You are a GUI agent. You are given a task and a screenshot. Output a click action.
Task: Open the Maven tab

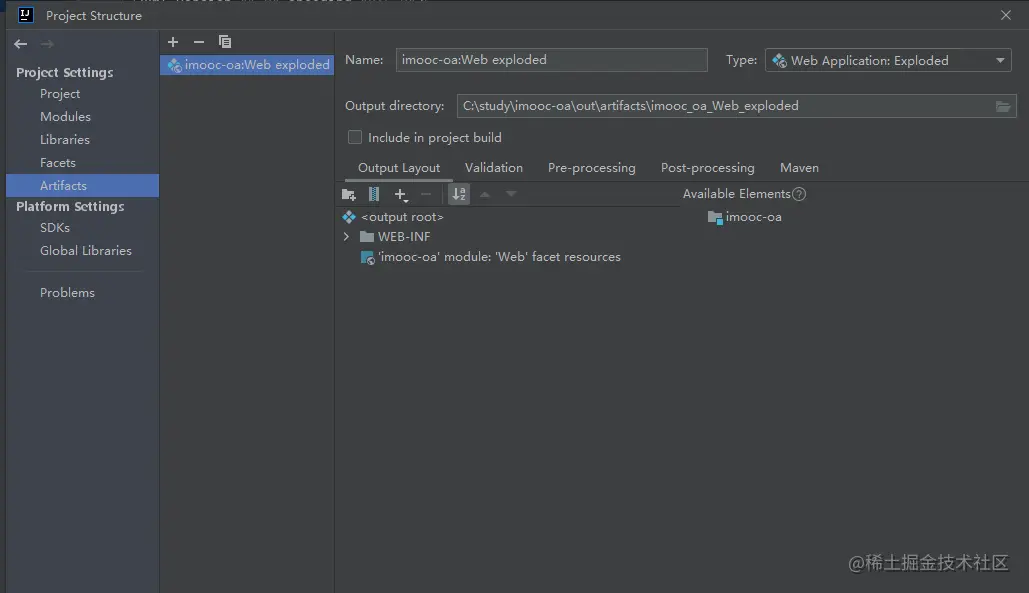coord(799,168)
